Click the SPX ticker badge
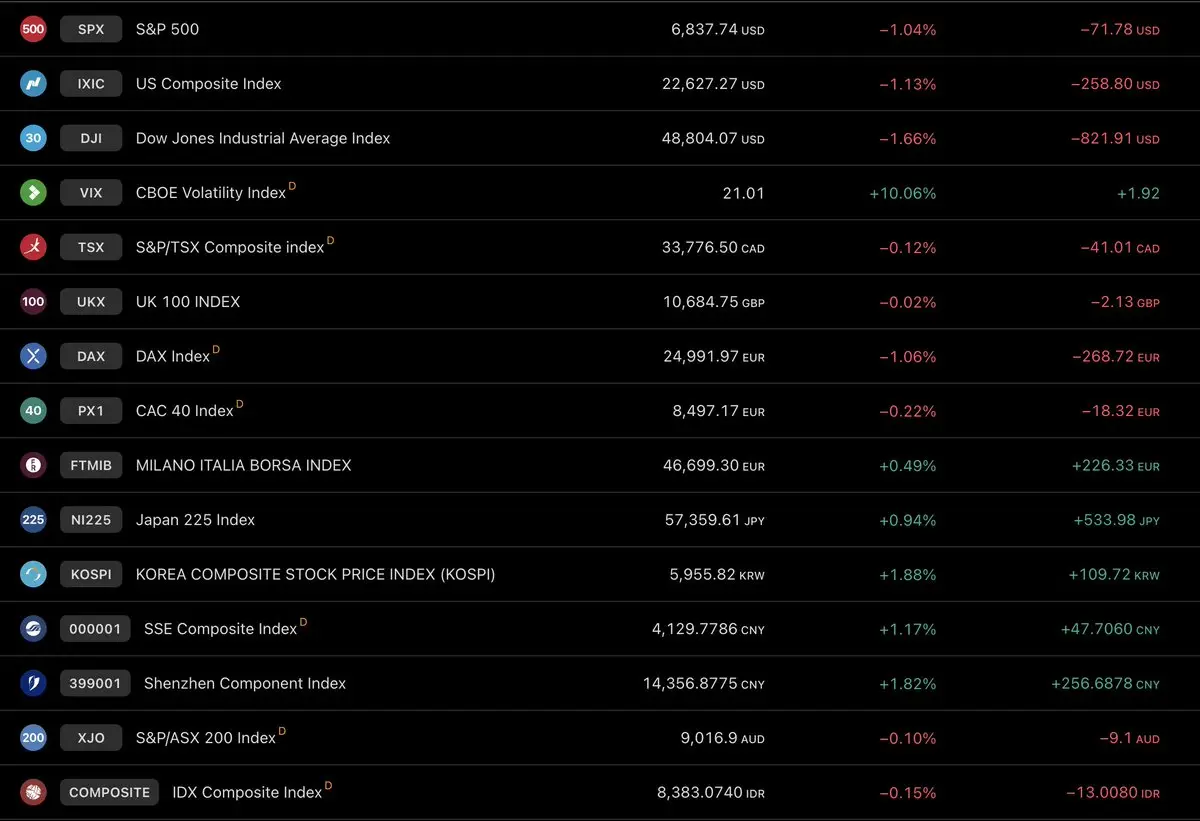This screenshot has height=821, width=1200. click(x=91, y=29)
